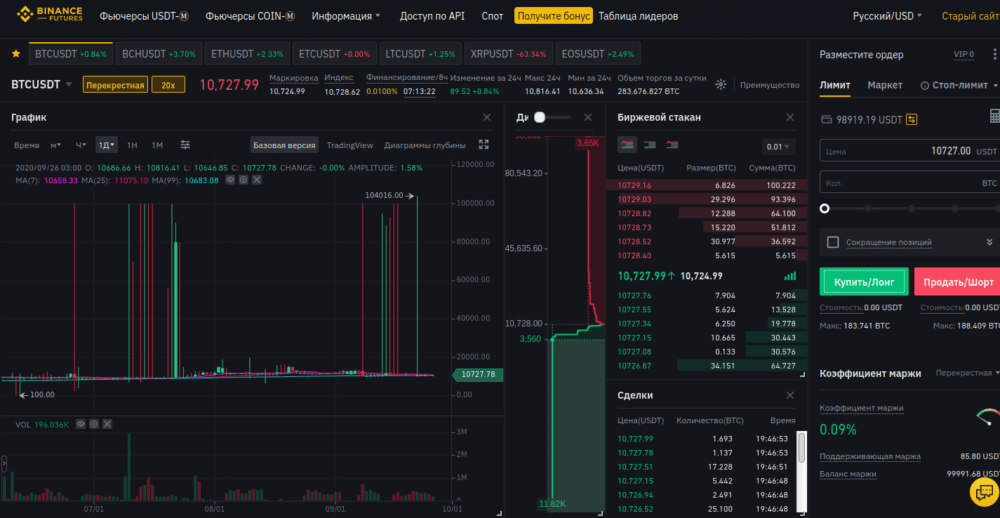This screenshot has height=518, width=1000.
Task: Hide the MA indicator with eye icon
Action: (230, 180)
